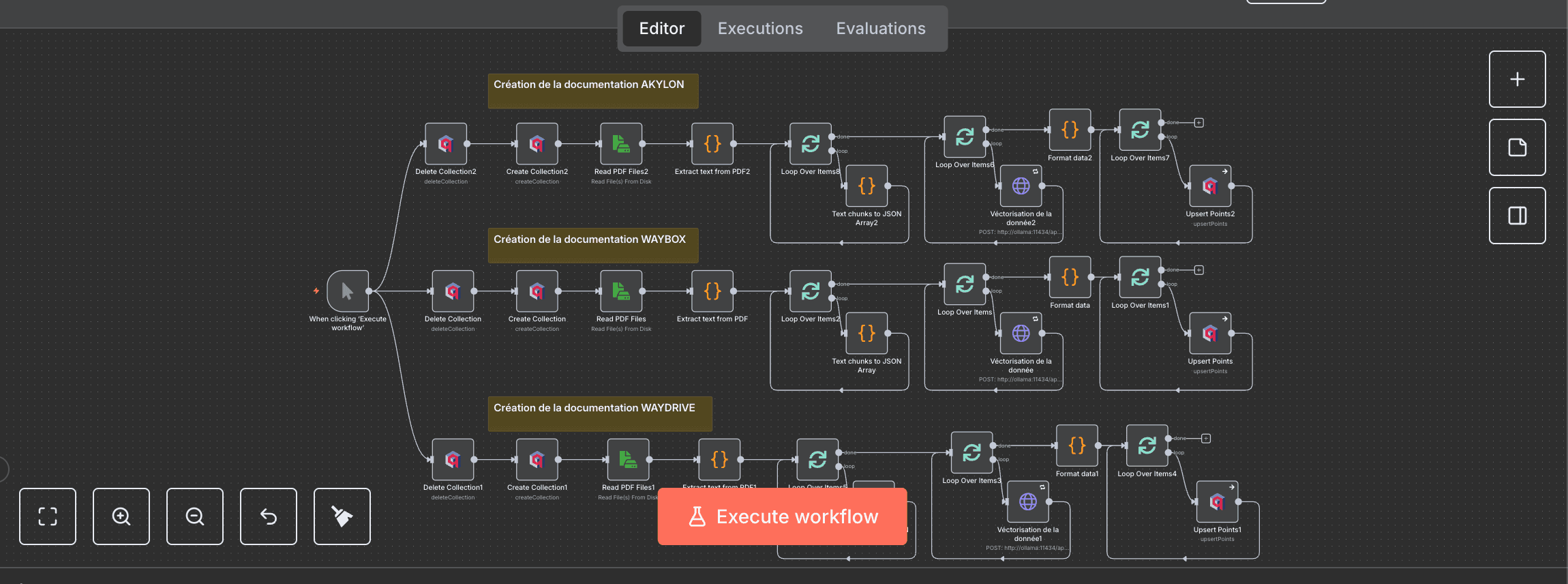This screenshot has width=1568, height=584.
Task: Click the Loop Over Items3 node
Action: pyautogui.click(x=971, y=453)
